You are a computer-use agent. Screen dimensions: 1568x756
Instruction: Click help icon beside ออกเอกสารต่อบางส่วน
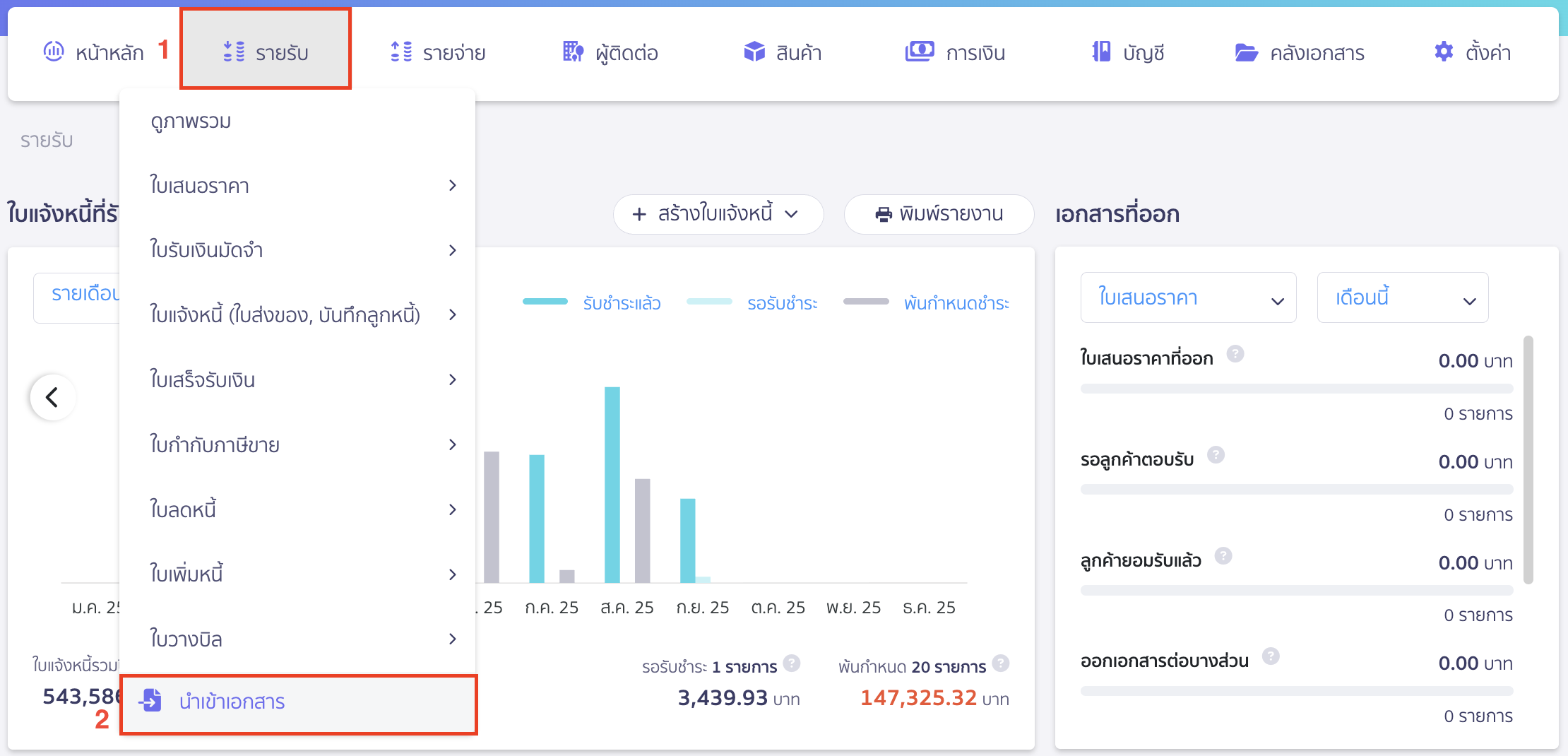click(1271, 656)
